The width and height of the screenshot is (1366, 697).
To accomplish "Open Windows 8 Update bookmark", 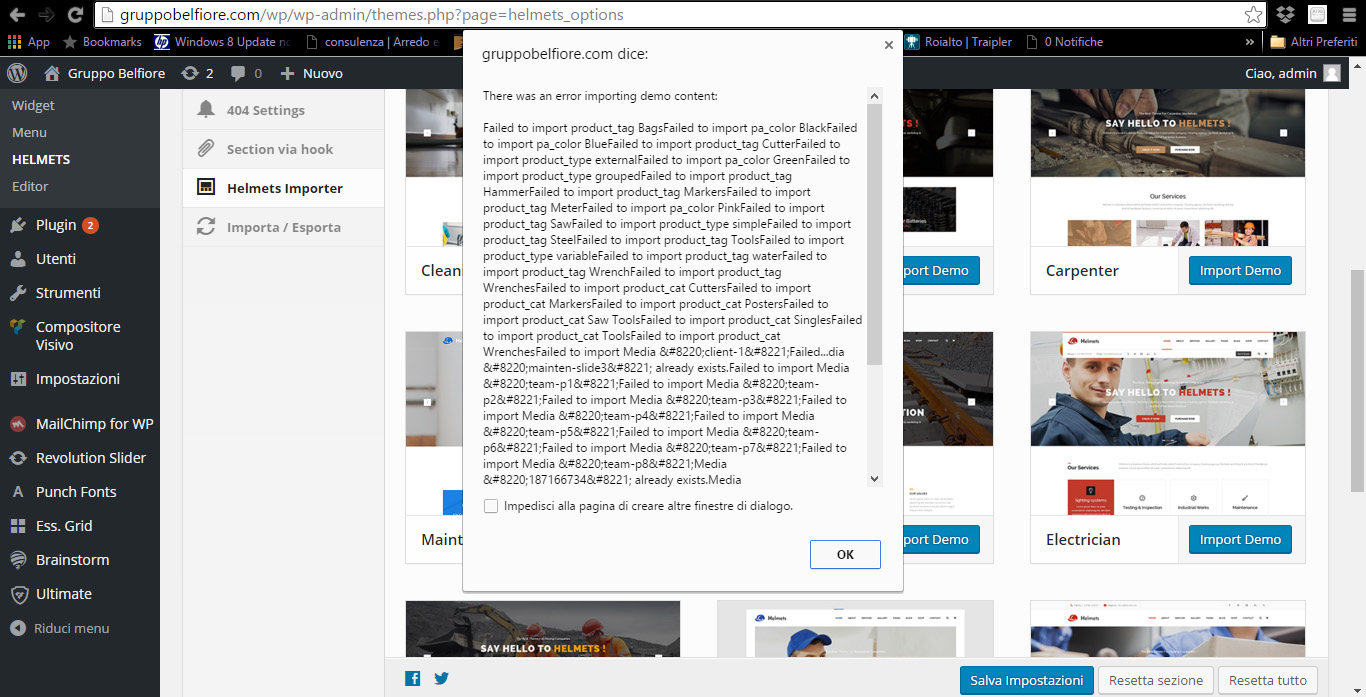I will (x=221, y=42).
